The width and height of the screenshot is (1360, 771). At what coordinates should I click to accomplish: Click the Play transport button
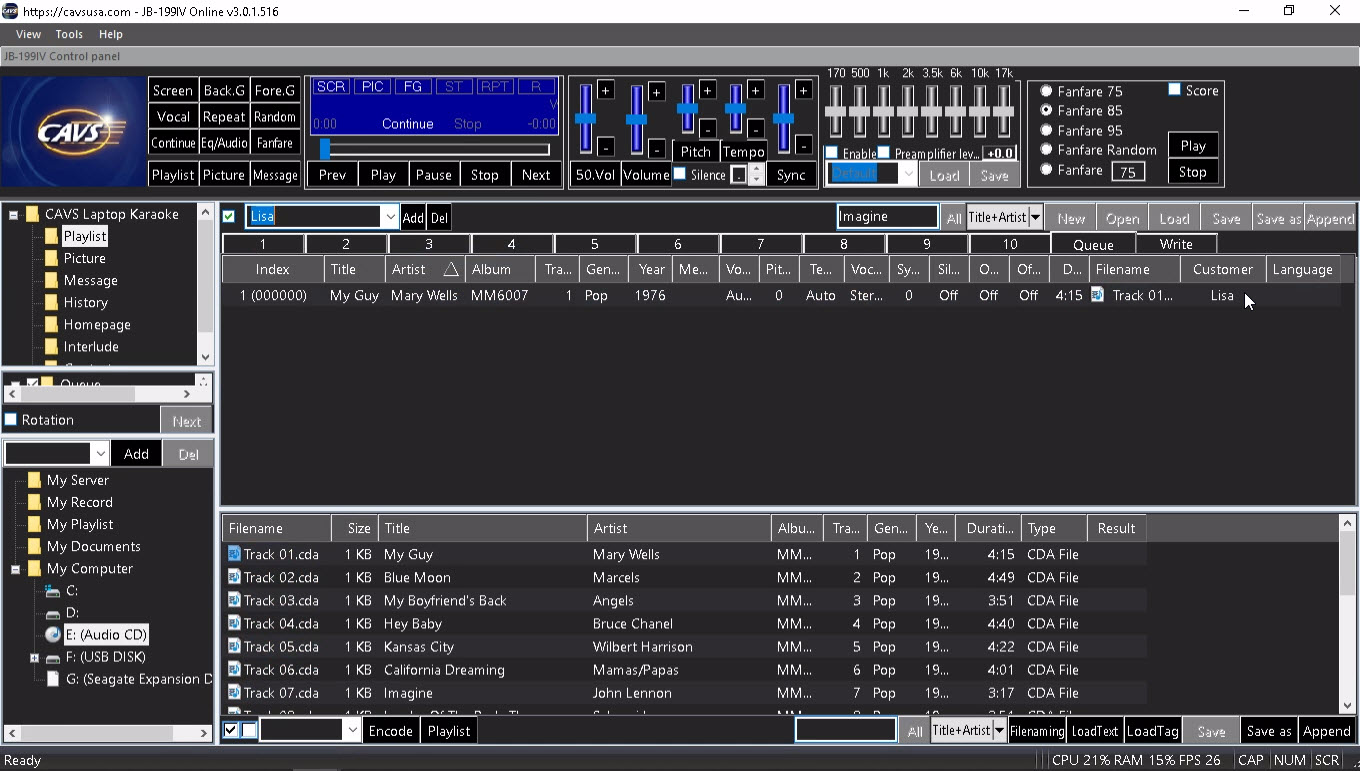click(x=383, y=174)
